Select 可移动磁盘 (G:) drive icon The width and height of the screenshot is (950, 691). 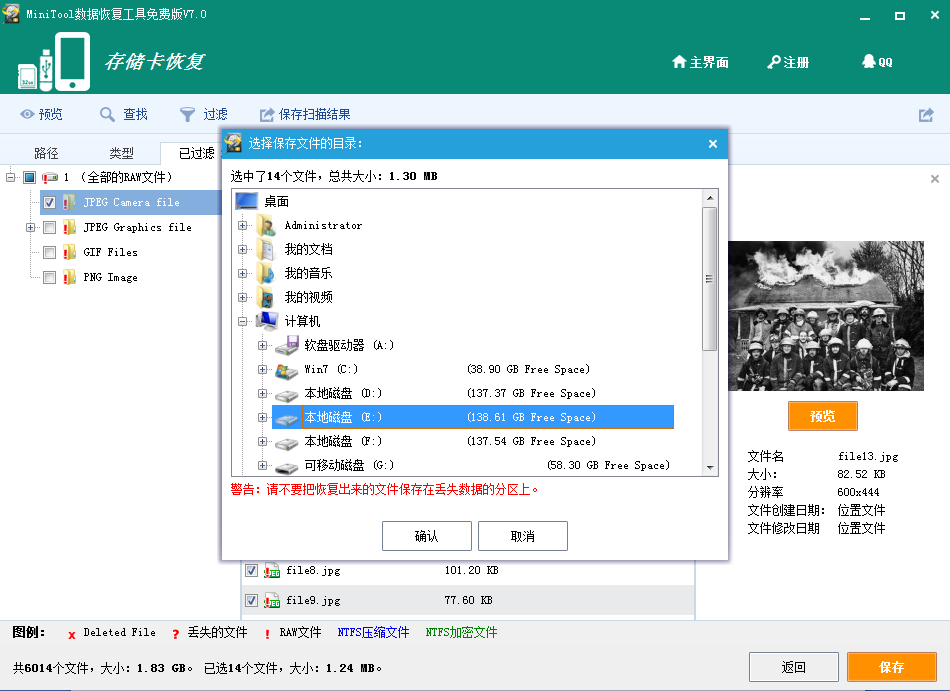(286, 466)
